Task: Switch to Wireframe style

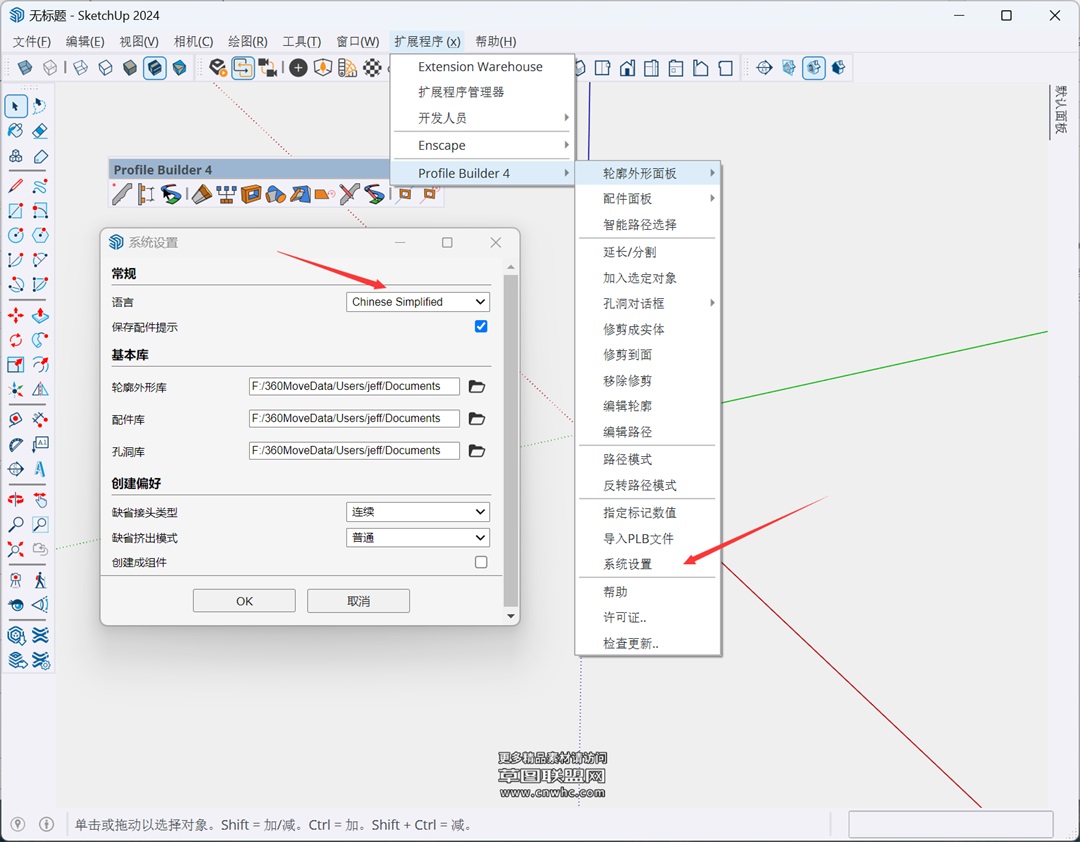Action: [81, 68]
